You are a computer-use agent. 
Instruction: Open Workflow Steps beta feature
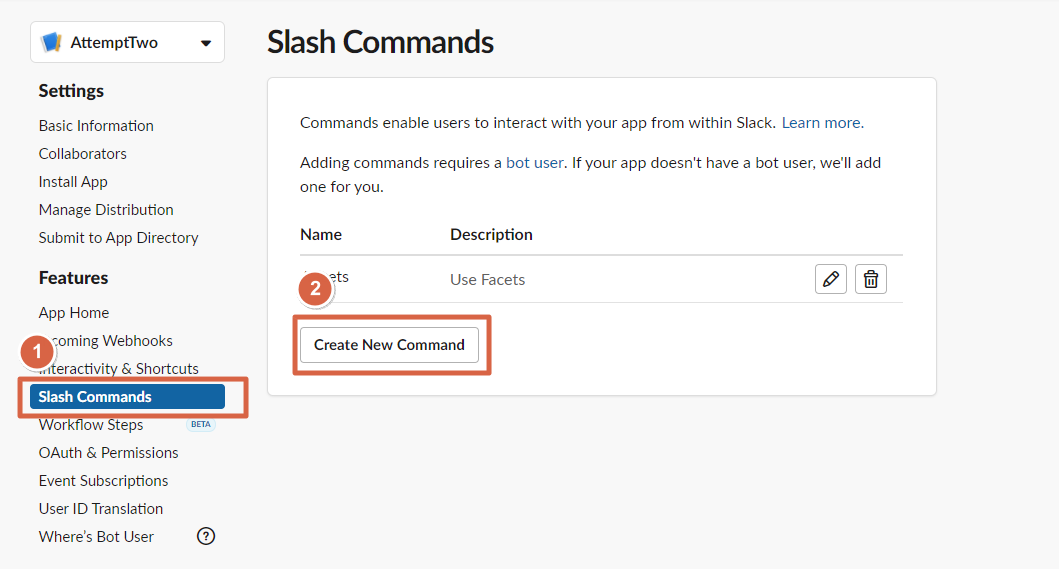coord(91,425)
